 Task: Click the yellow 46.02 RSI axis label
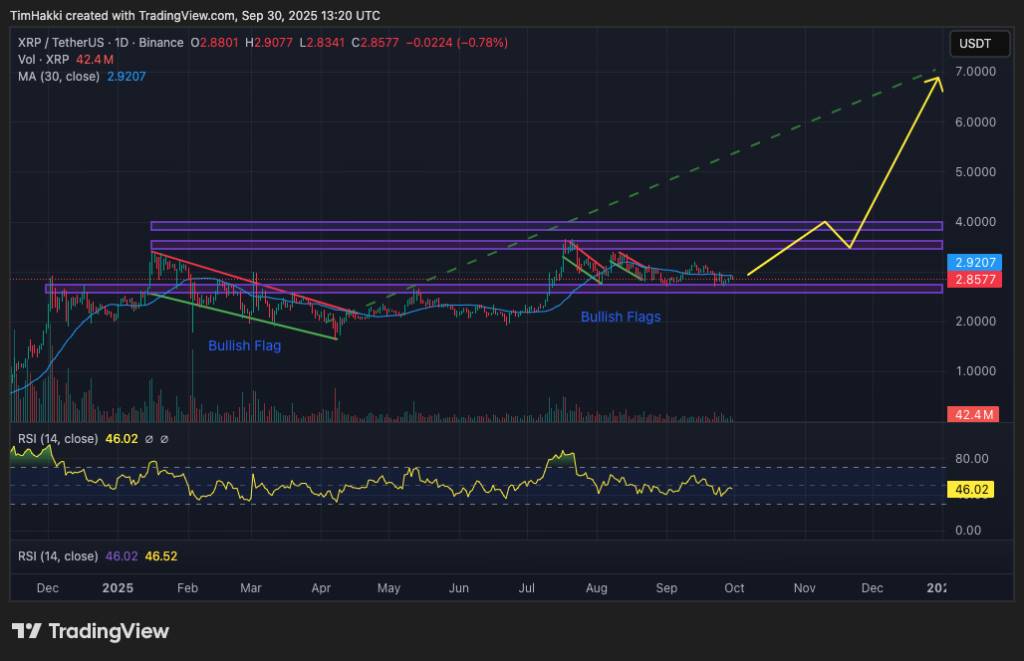pyautogui.click(x=972, y=490)
